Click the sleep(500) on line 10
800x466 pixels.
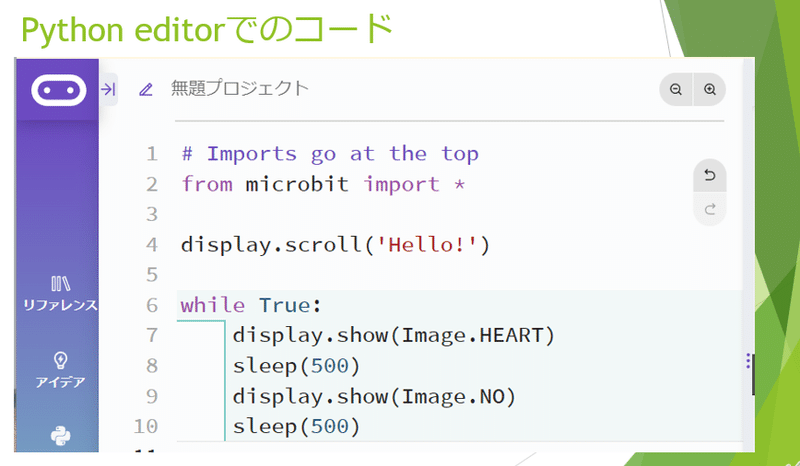[x=296, y=427]
